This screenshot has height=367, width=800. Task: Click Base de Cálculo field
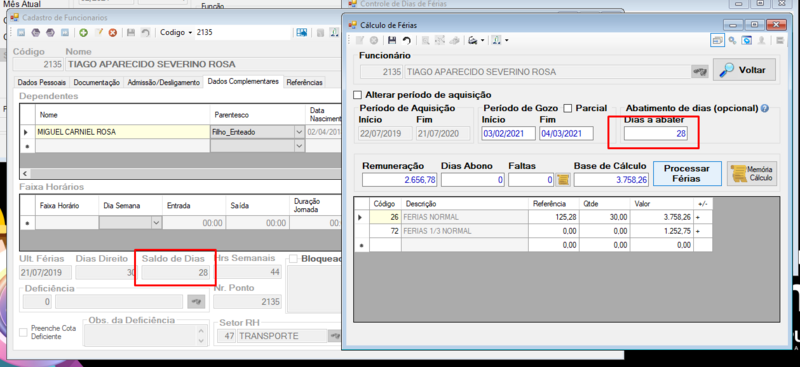tap(612, 180)
